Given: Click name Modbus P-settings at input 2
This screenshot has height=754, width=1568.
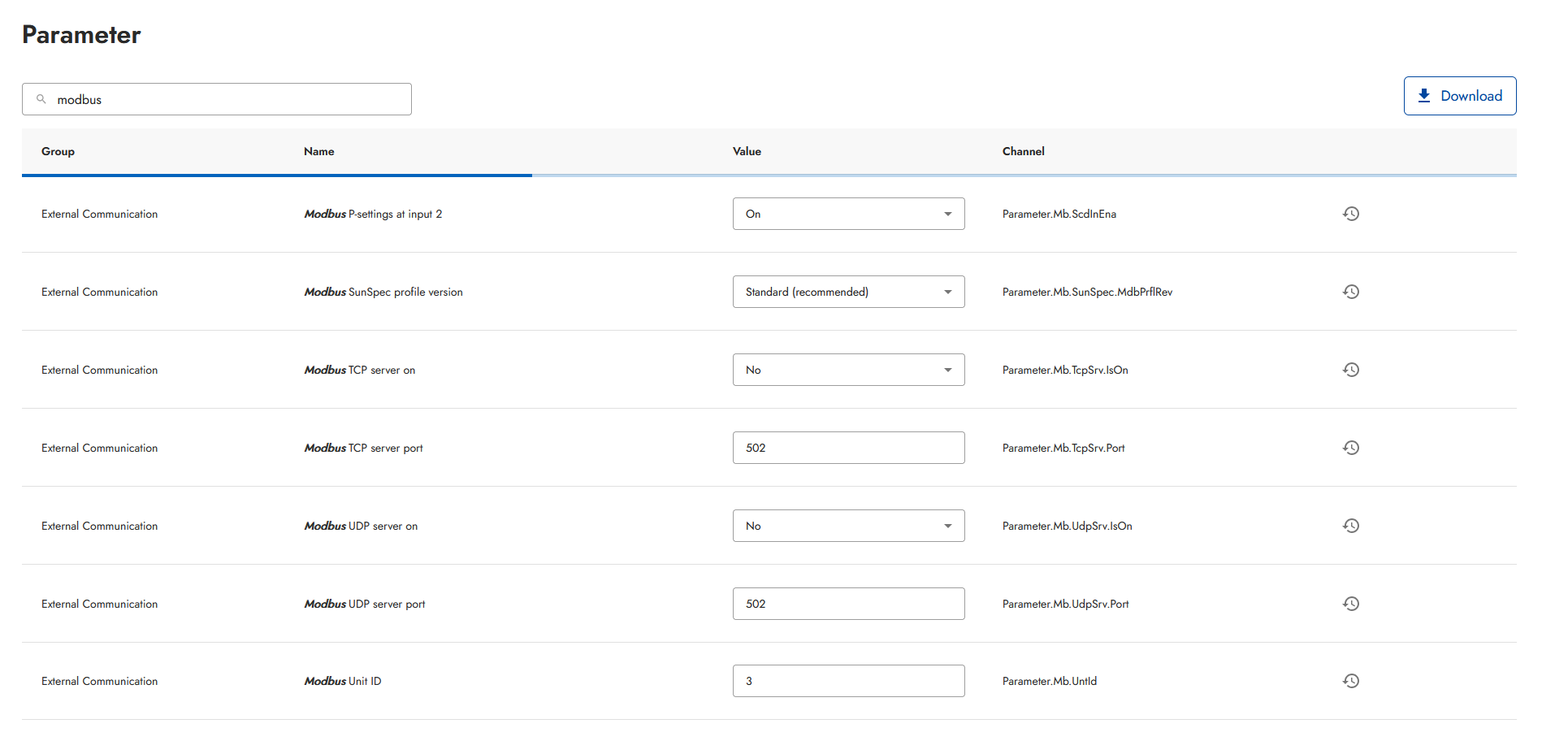Looking at the screenshot, I should click(373, 214).
